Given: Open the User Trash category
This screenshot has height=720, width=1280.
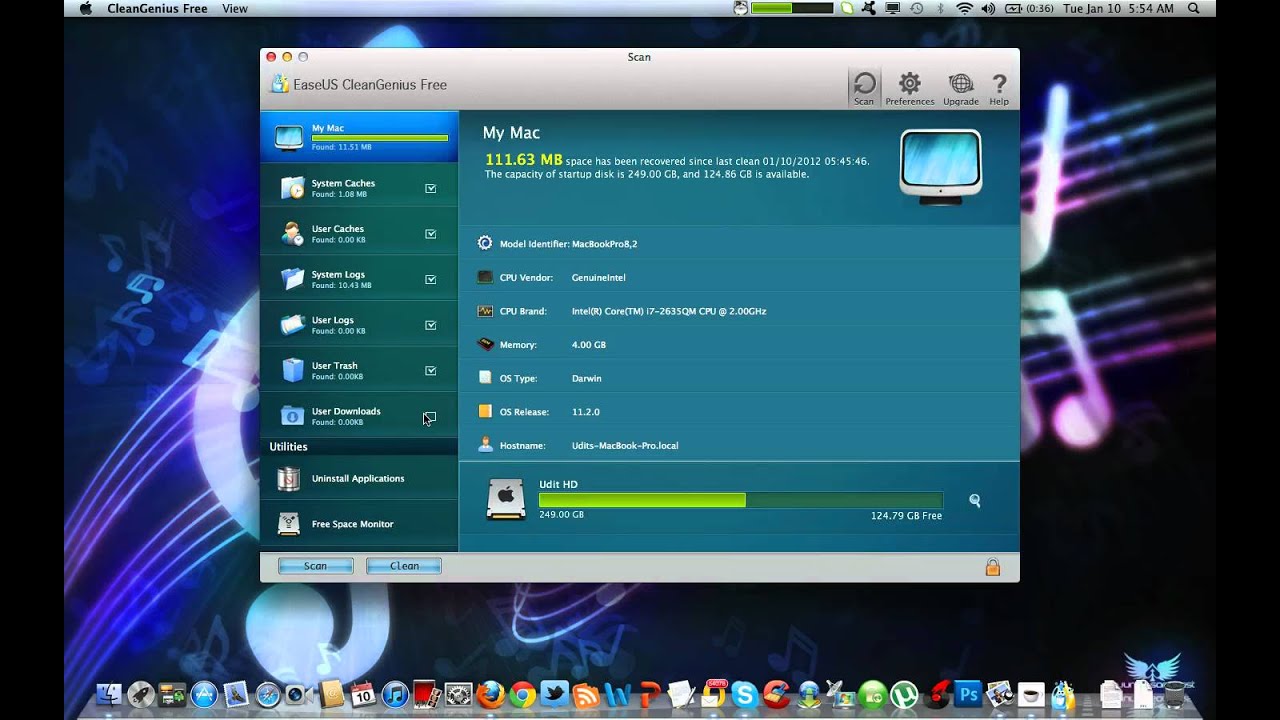Looking at the screenshot, I should (359, 370).
